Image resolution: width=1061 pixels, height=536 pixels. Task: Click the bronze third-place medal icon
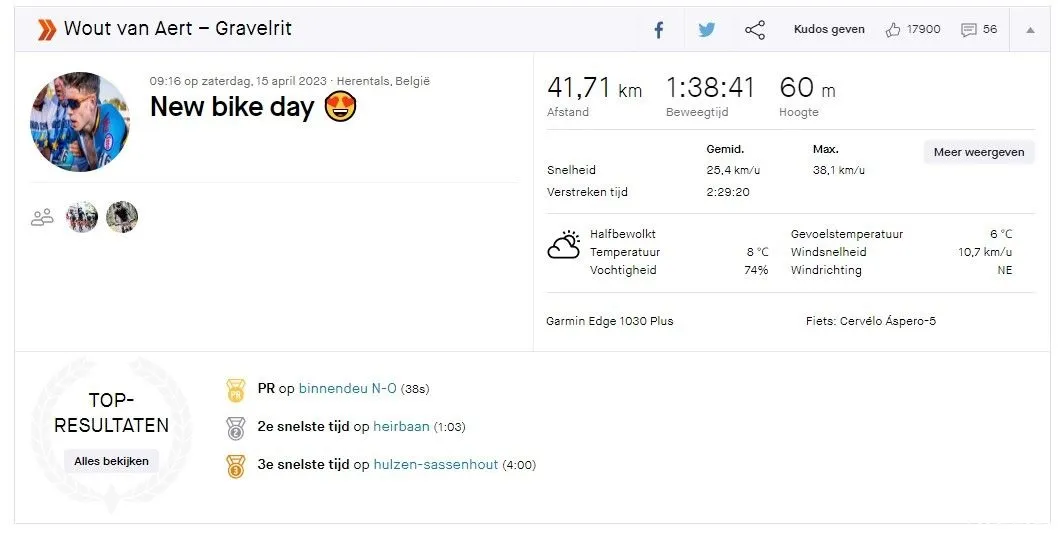pos(235,466)
